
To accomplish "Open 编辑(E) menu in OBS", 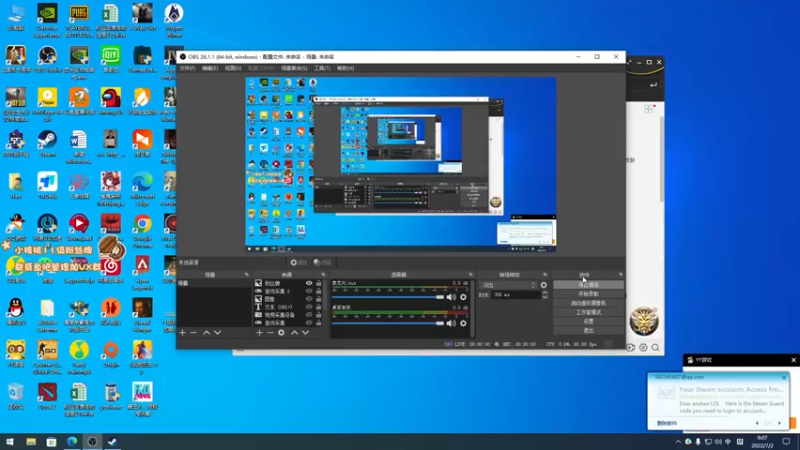I will (210, 68).
